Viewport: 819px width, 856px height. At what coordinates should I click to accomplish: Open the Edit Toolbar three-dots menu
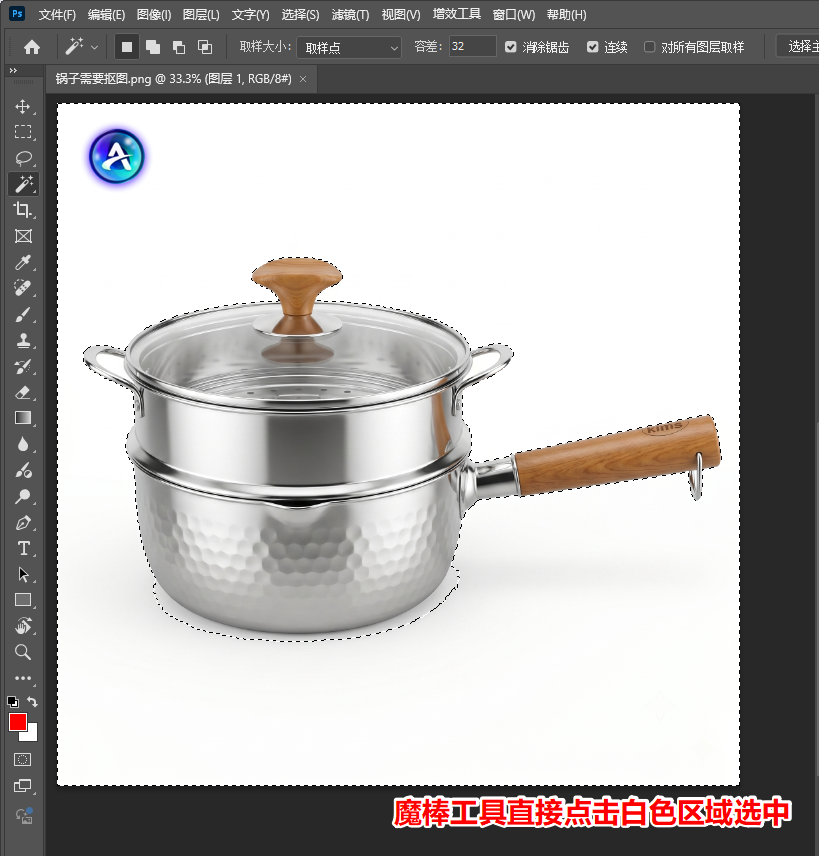[22, 678]
